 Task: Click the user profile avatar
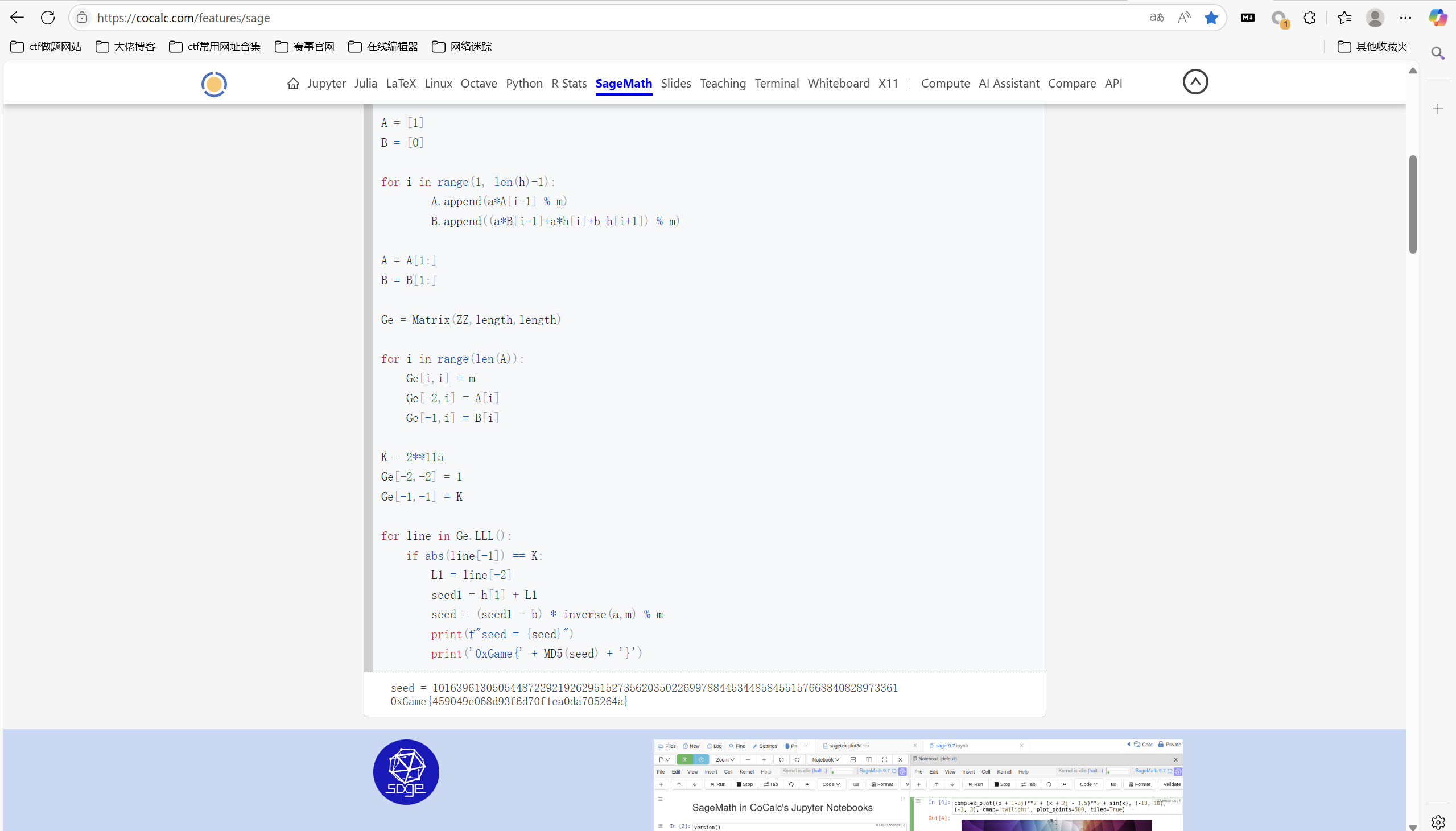tap(1375, 18)
